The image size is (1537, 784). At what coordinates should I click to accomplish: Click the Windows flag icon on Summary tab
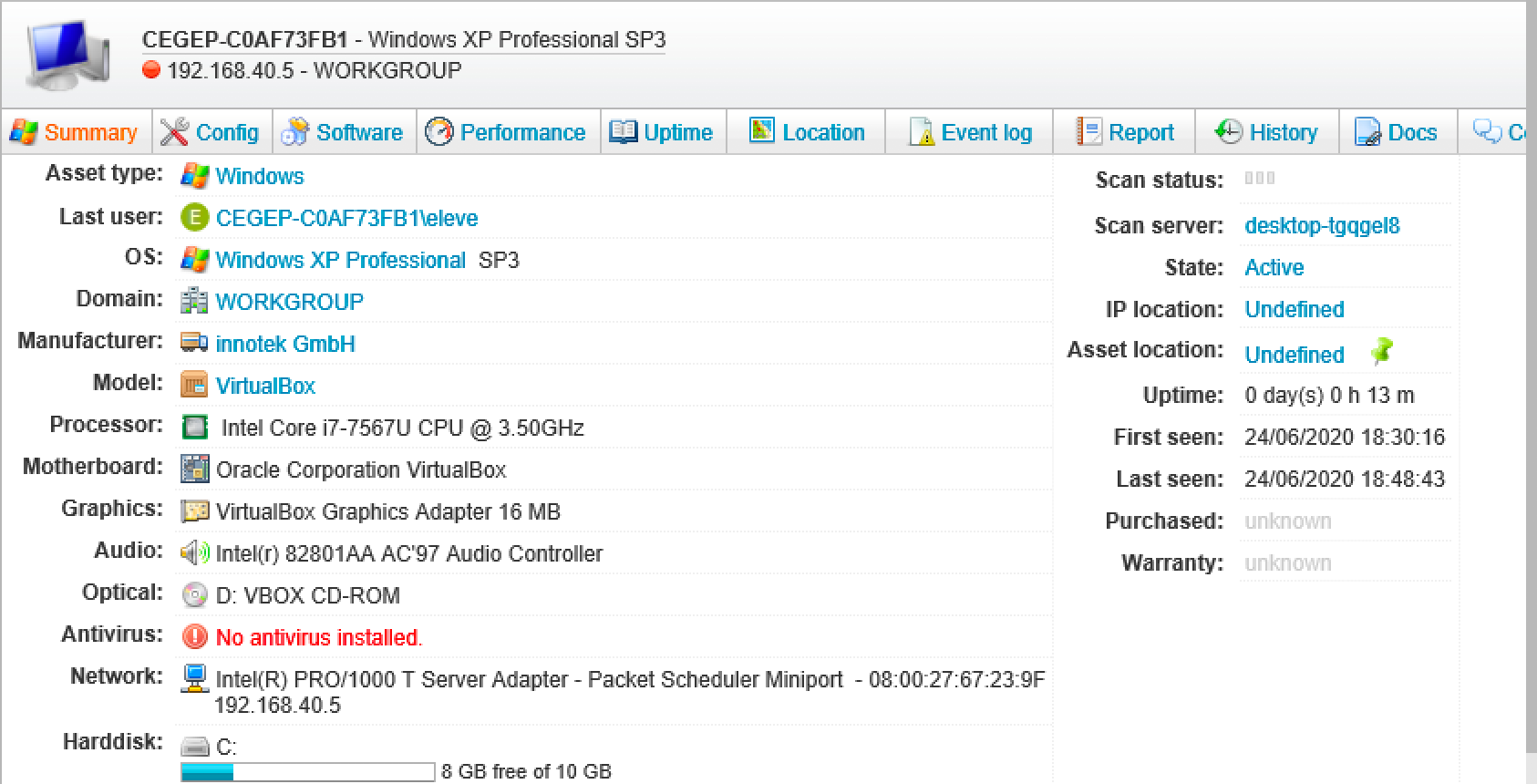coord(23,132)
